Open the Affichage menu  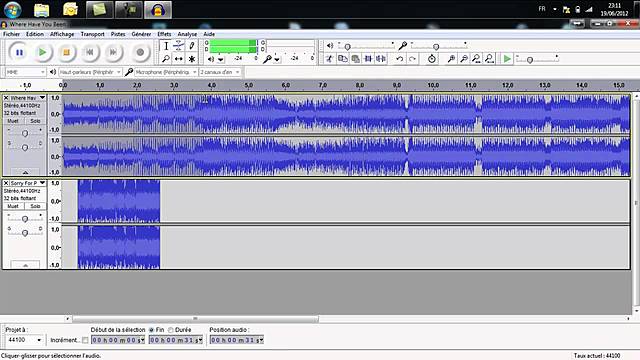pyautogui.click(x=62, y=34)
